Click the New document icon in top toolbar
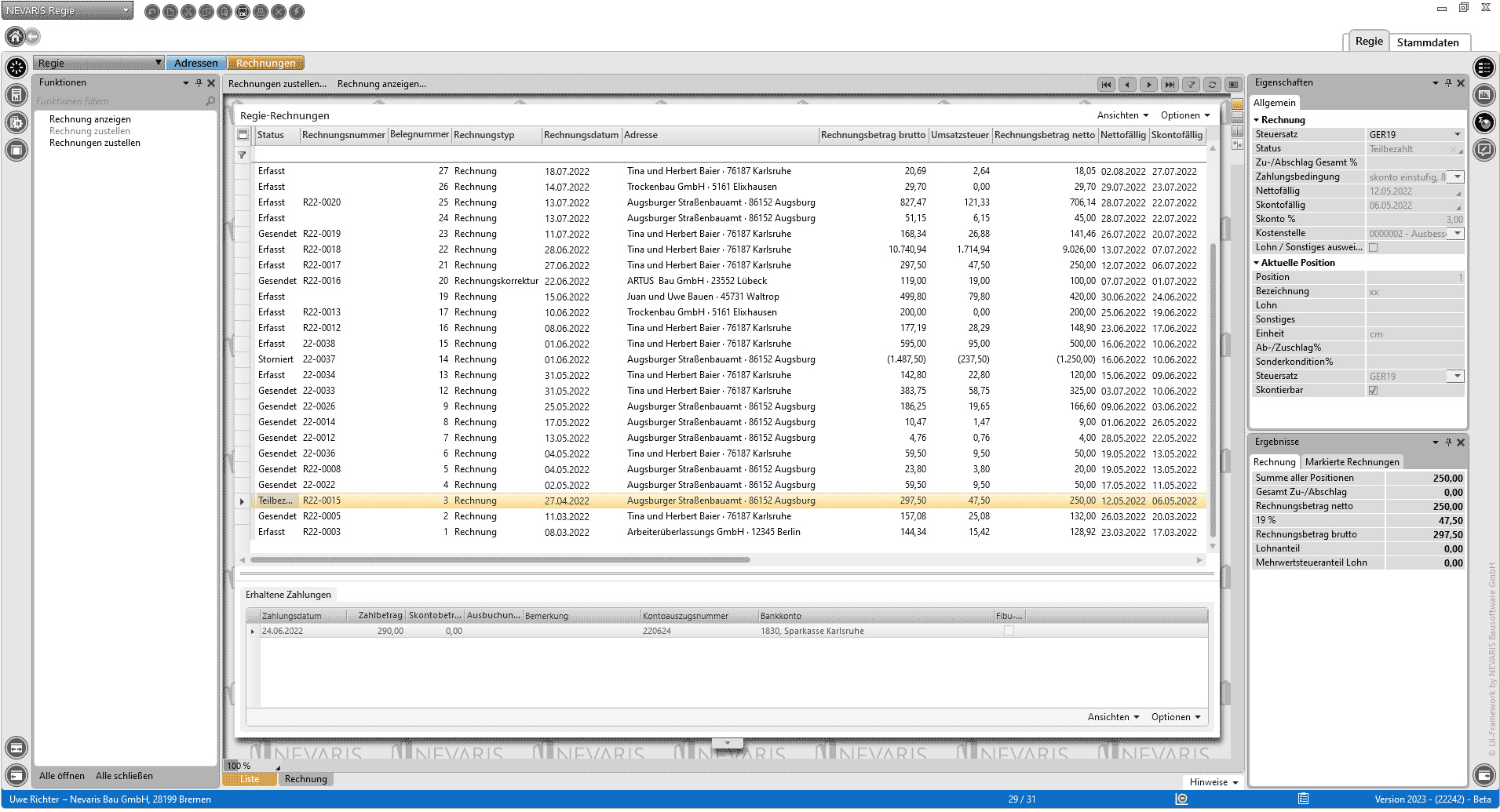The width and height of the screenshot is (1500, 812). (170, 12)
